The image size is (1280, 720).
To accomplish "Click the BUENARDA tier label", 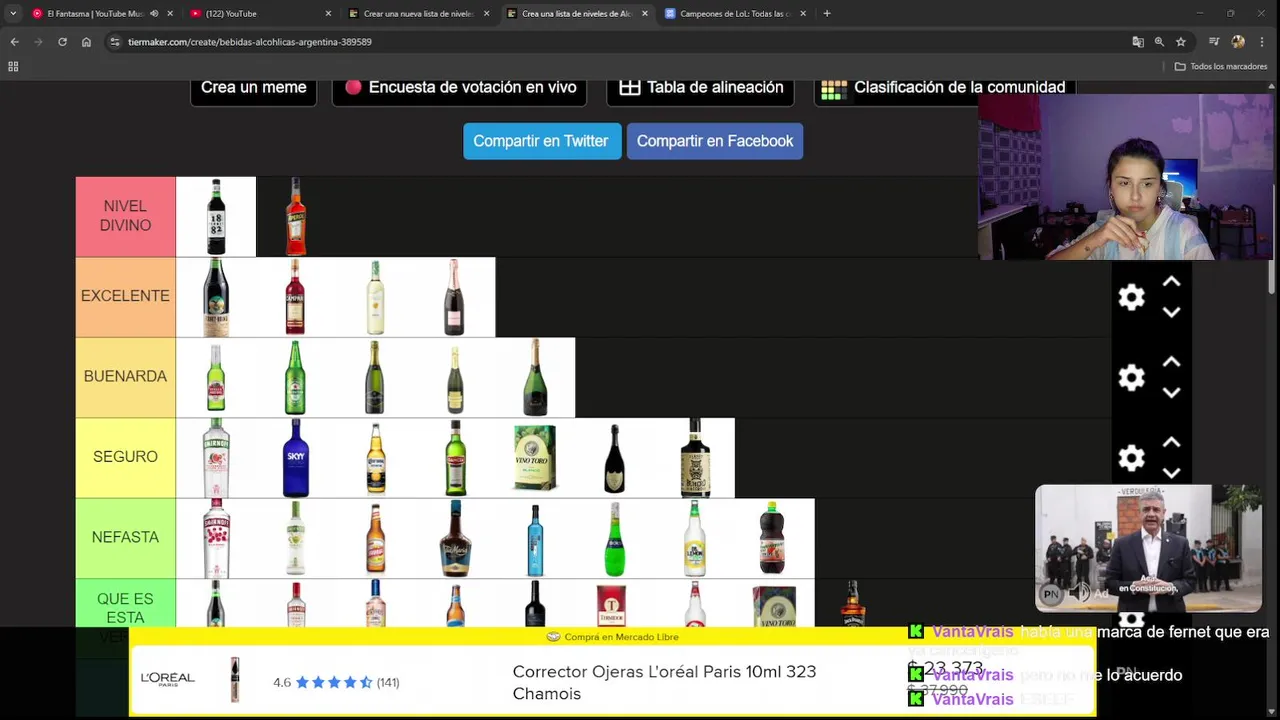I will click(125, 377).
